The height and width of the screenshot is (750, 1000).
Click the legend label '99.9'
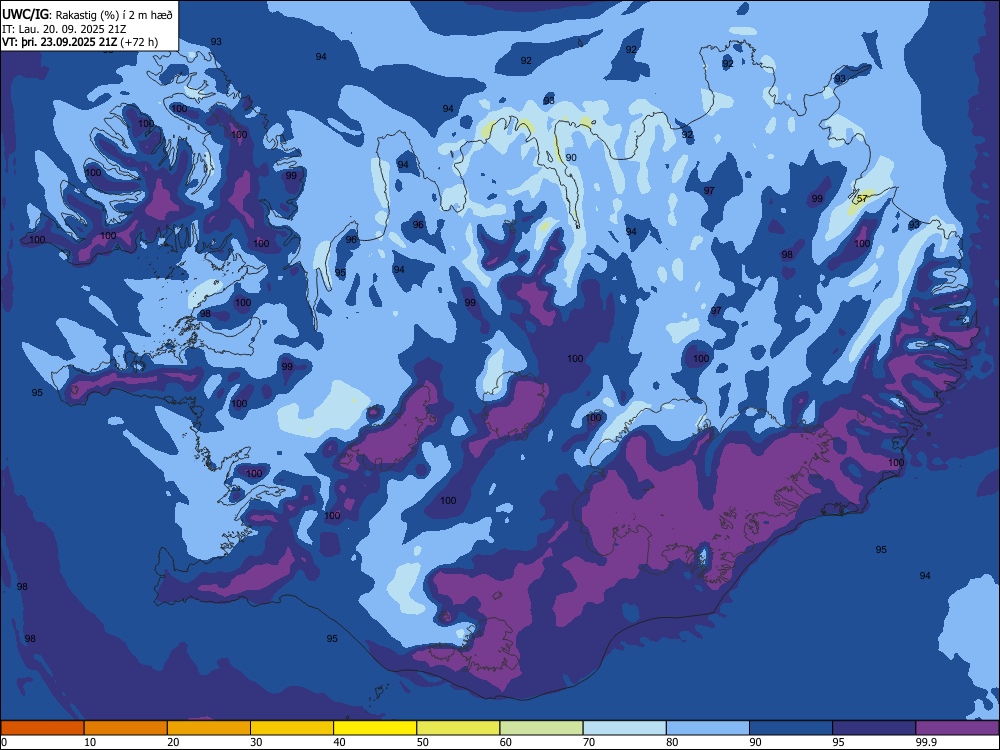point(925,742)
